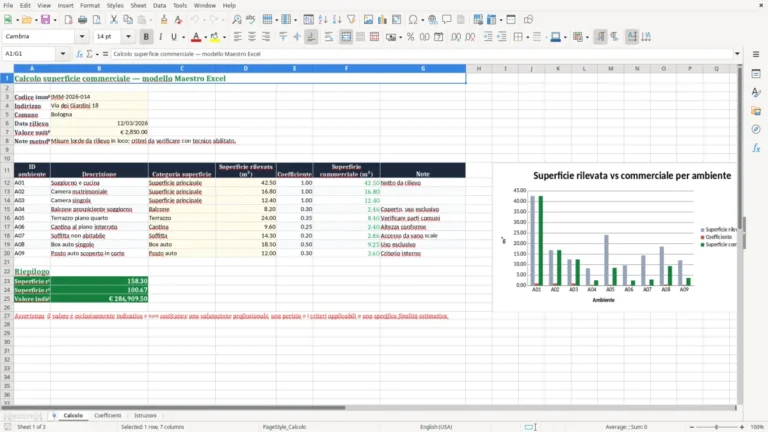Screen dimensions: 768x432
Task: Toggle Left-To-Right text direction
Action: coord(600,37)
